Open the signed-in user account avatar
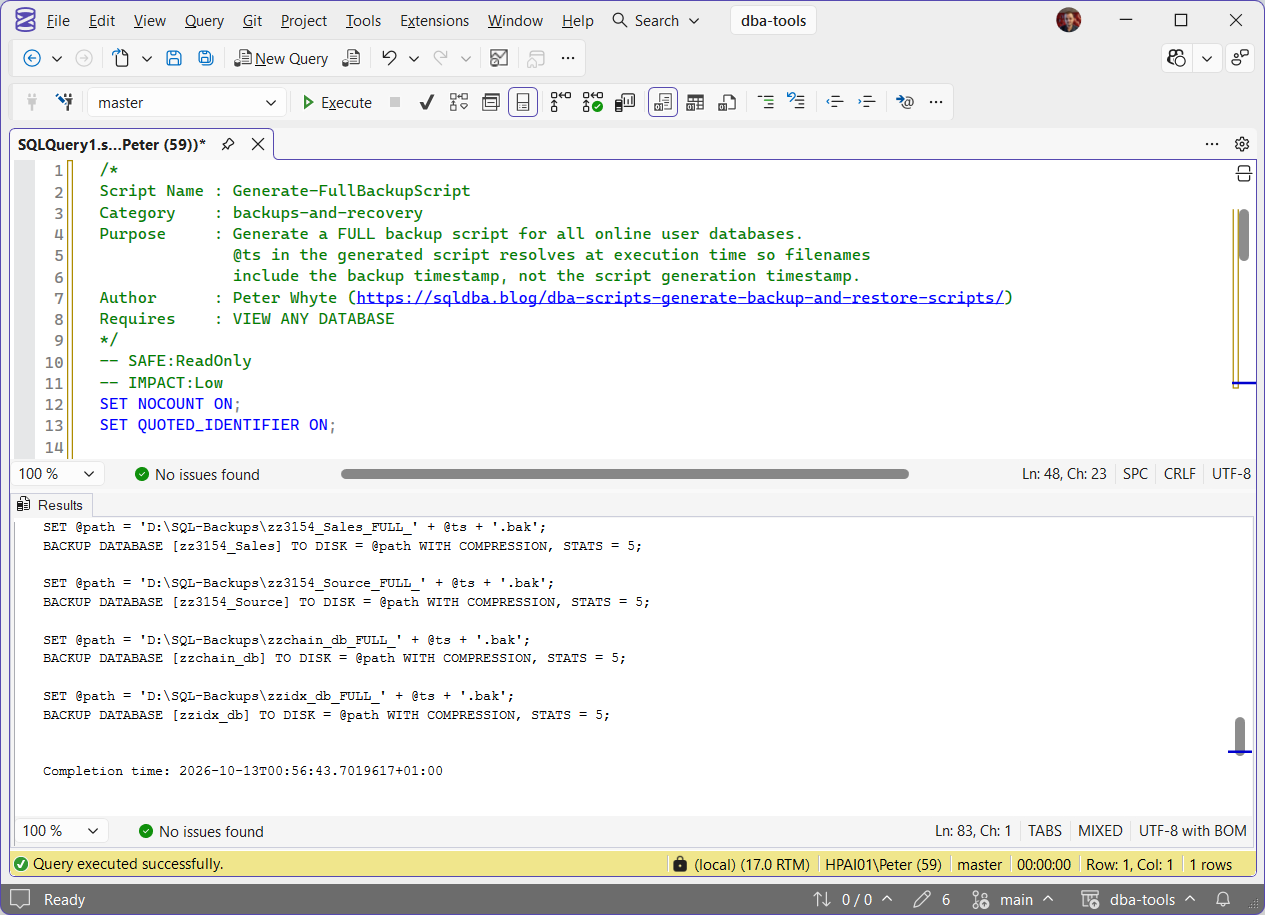This screenshot has width=1265, height=915. point(1069,20)
